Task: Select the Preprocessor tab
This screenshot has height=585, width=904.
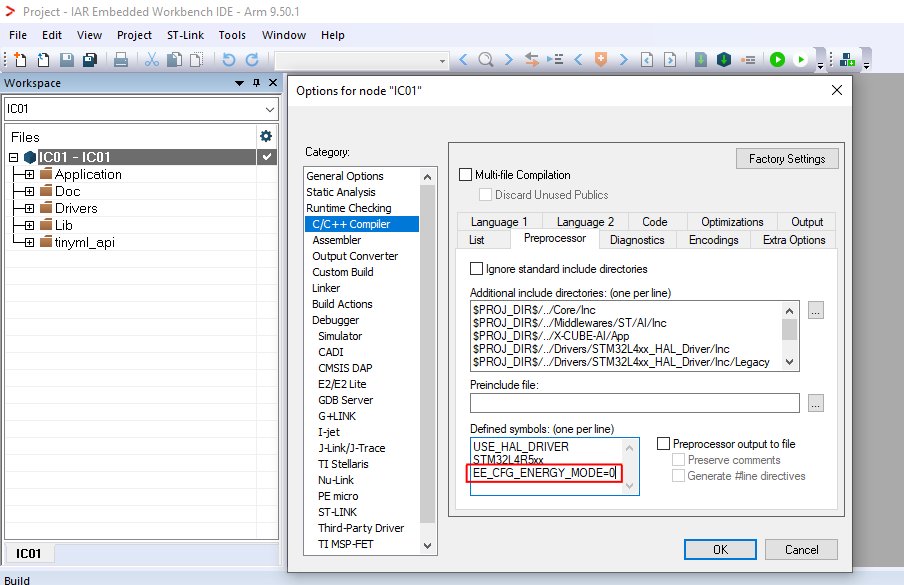Action: click(555, 238)
